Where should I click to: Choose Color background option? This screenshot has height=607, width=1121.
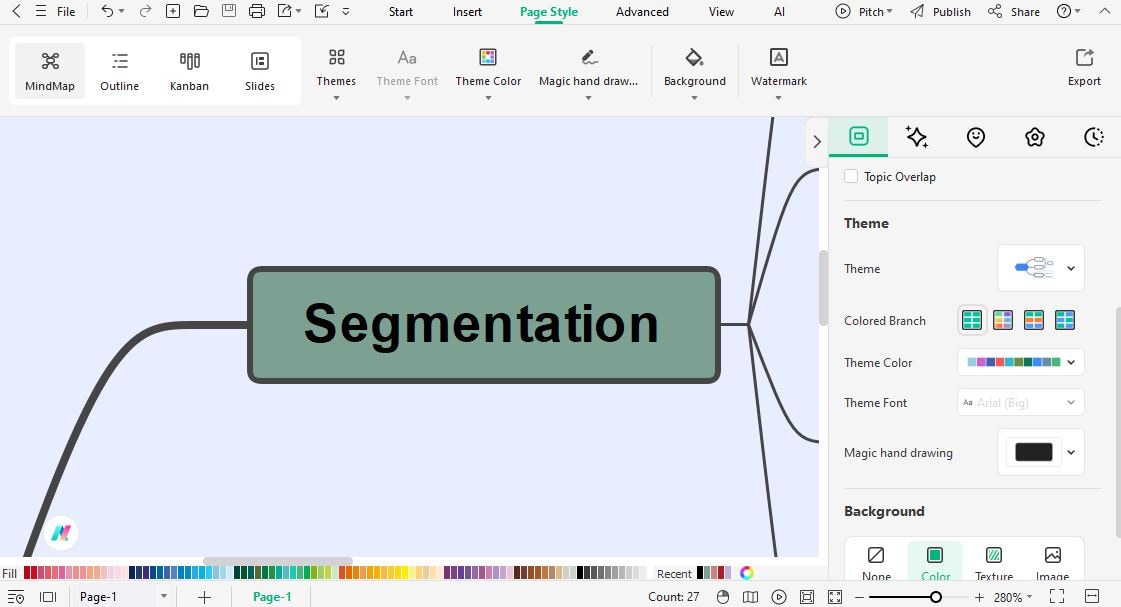coord(935,563)
